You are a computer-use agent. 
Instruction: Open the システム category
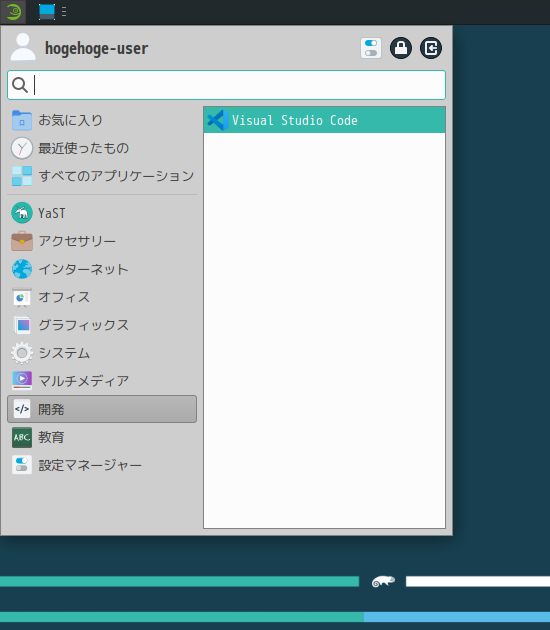102,353
